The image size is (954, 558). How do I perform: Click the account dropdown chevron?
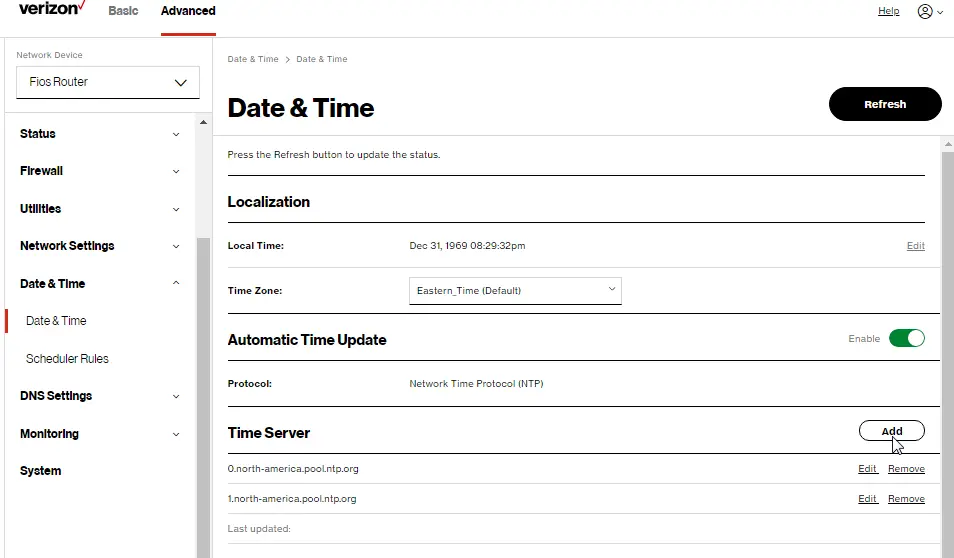941,12
